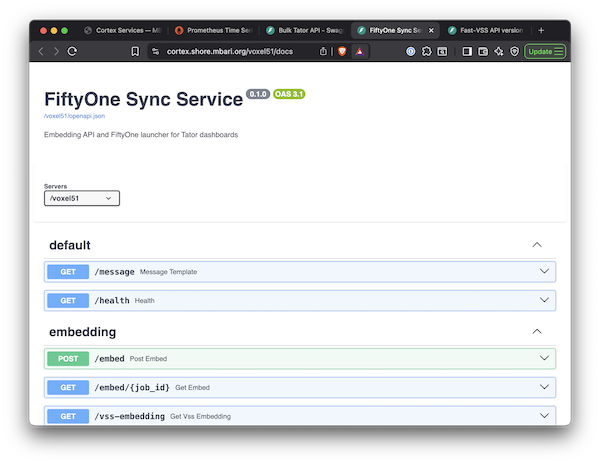This screenshot has width=600, height=464.
Task: Click the /health path text
Action: pos(112,300)
